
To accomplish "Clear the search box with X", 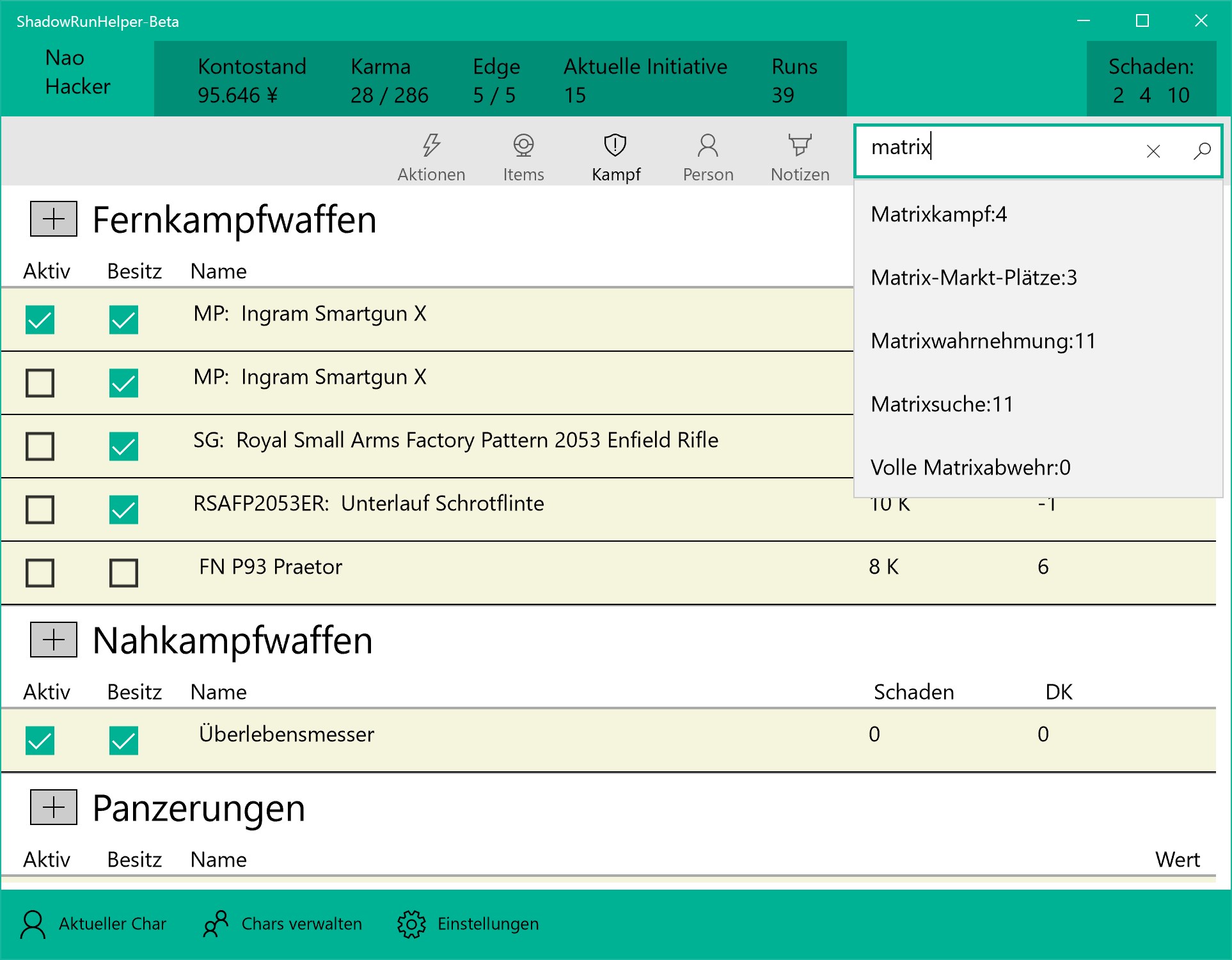I will [x=1153, y=151].
